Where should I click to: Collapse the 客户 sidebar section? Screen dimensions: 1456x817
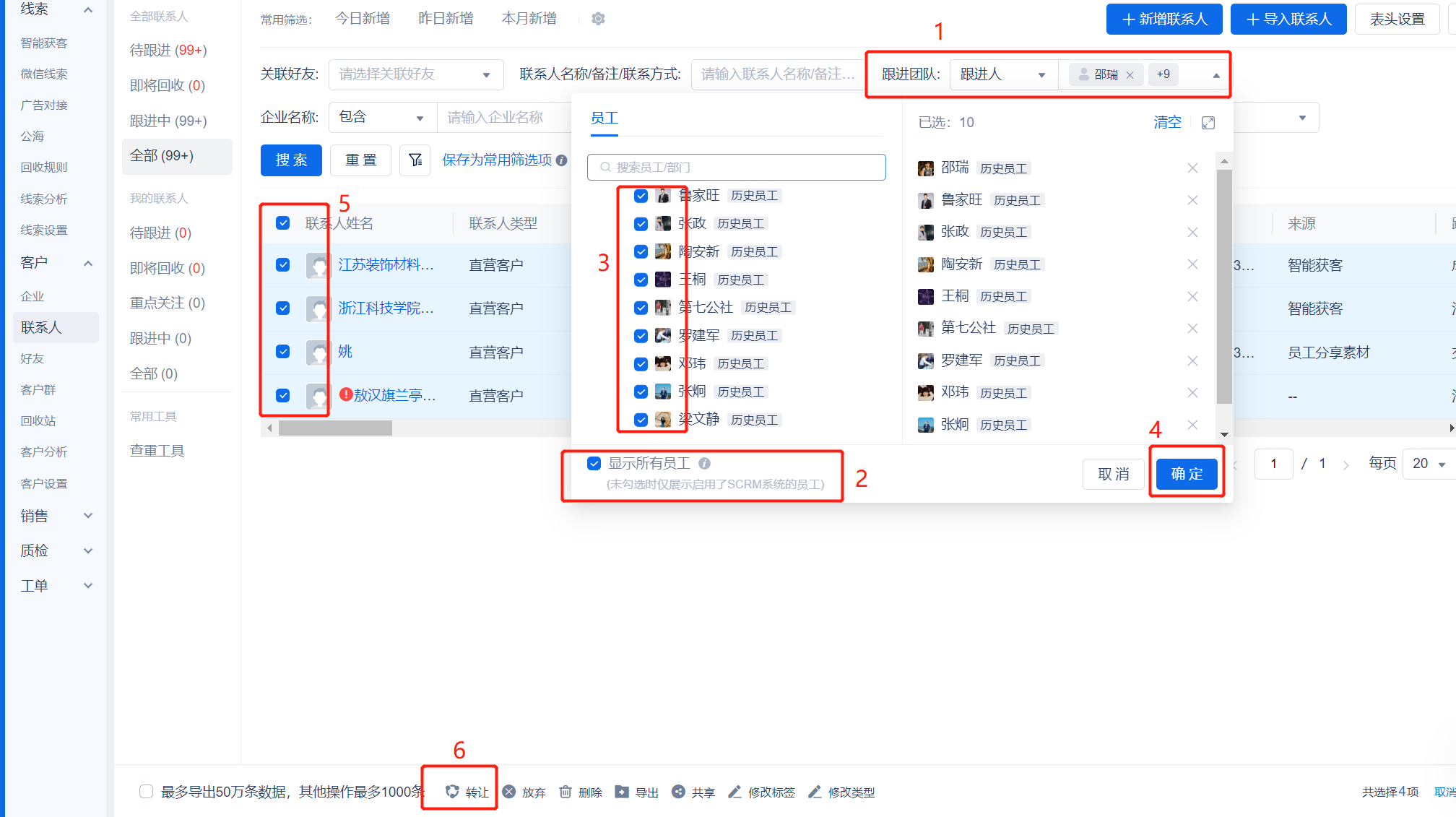(88, 263)
